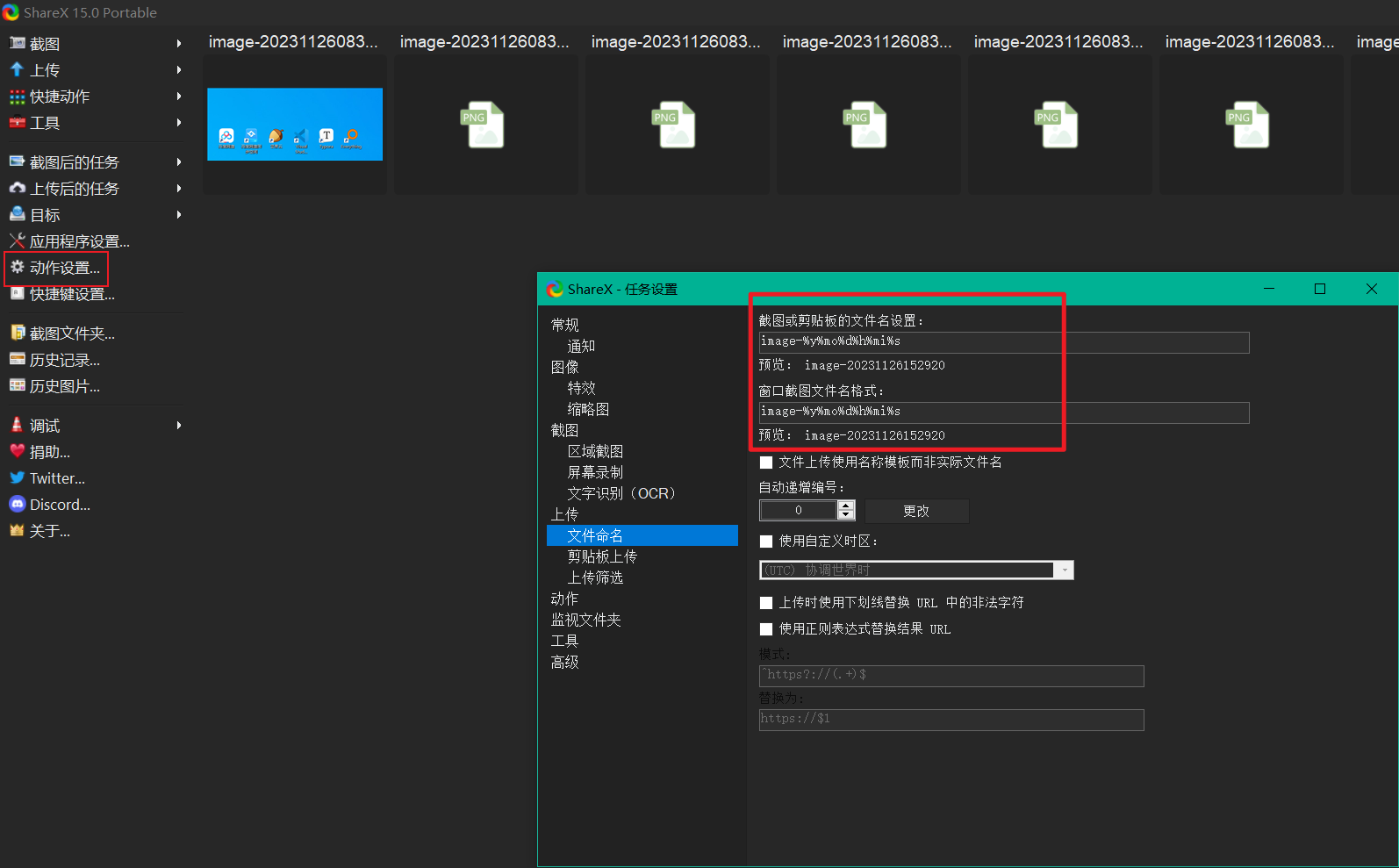This screenshot has width=1399, height=868.
Task: Click the first screenshot thumbnail with blue desktop
Action: (295, 124)
